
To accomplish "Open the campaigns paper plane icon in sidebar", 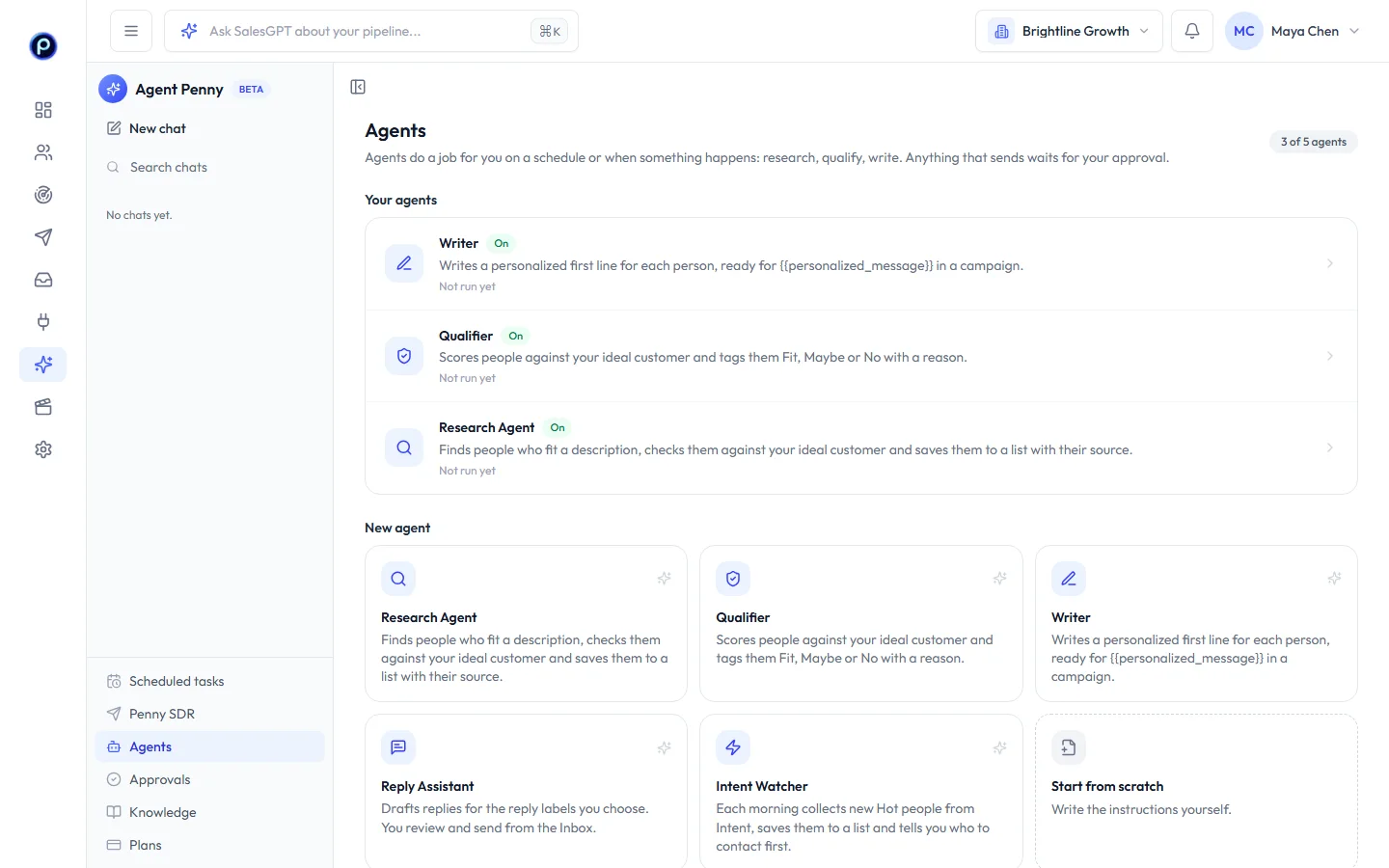I will (43, 237).
